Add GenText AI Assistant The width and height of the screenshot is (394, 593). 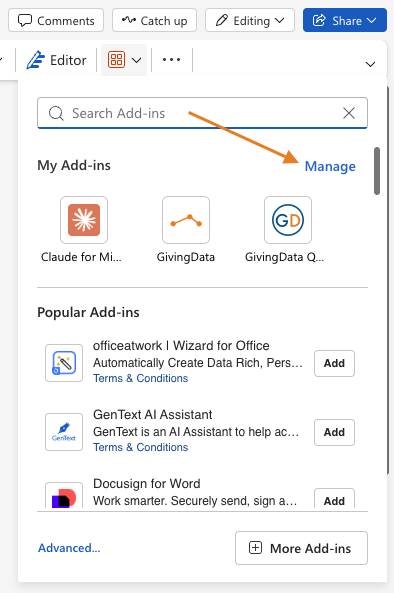tap(334, 432)
